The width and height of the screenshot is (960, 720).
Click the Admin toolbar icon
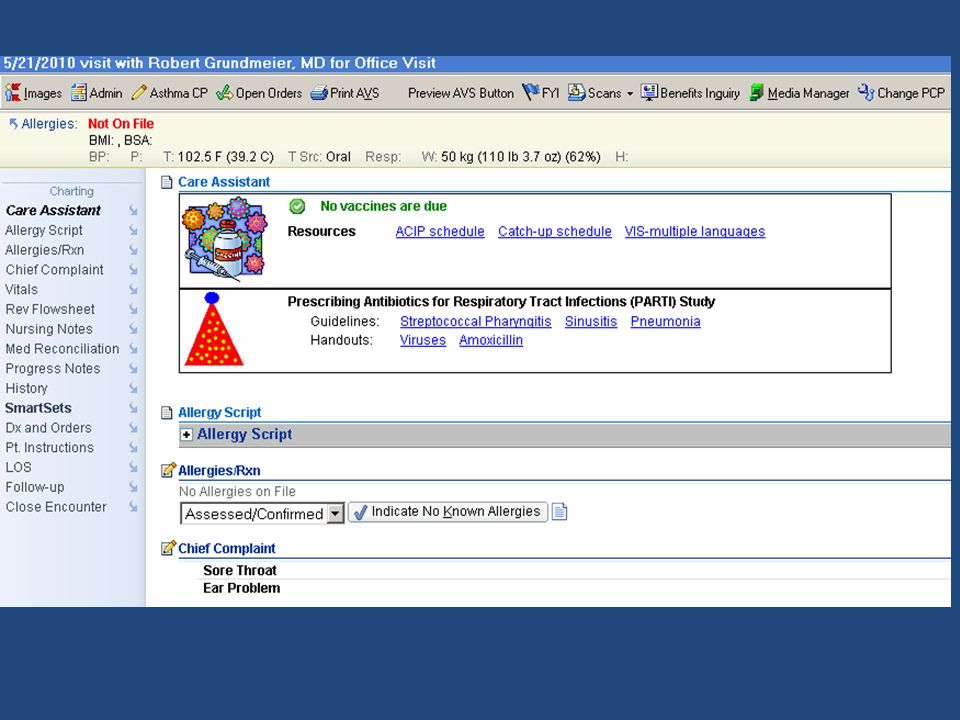78,92
